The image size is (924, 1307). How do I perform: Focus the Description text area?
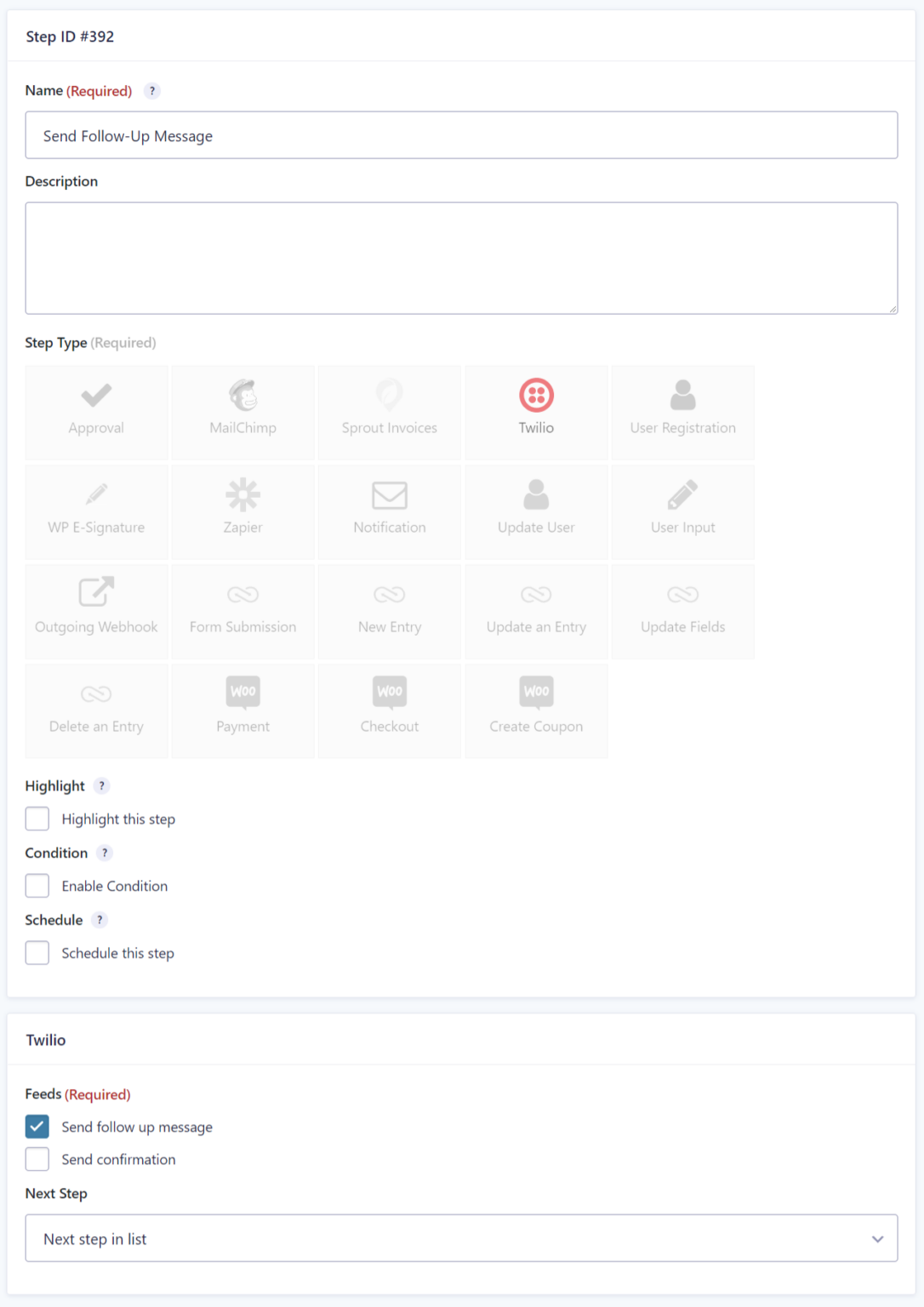[461, 258]
